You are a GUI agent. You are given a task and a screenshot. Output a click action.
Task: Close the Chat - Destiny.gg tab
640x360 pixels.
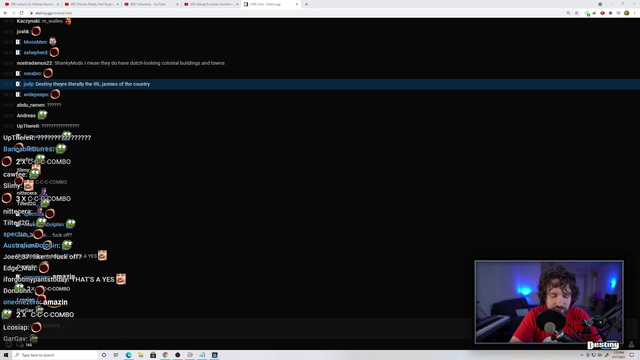[x=297, y=4]
